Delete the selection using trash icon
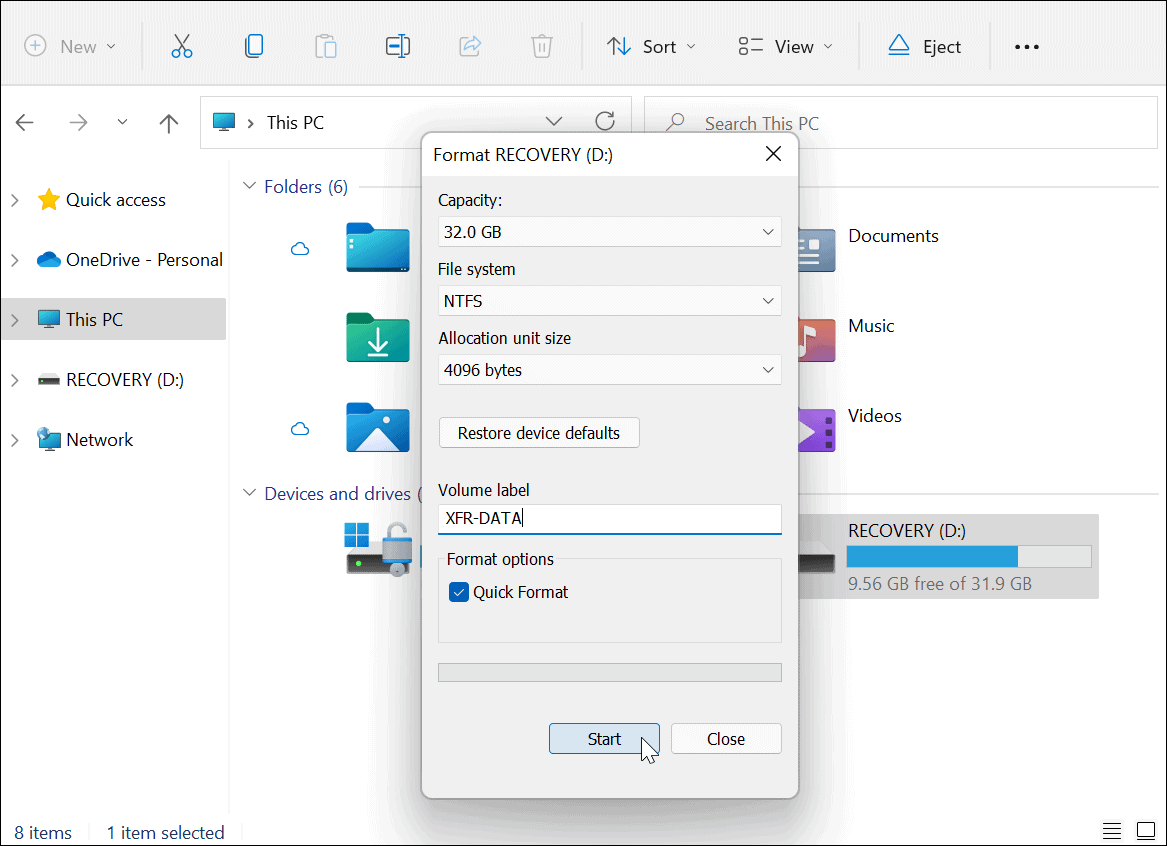The height and width of the screenshot is (846, 1167). pos(541,46)
